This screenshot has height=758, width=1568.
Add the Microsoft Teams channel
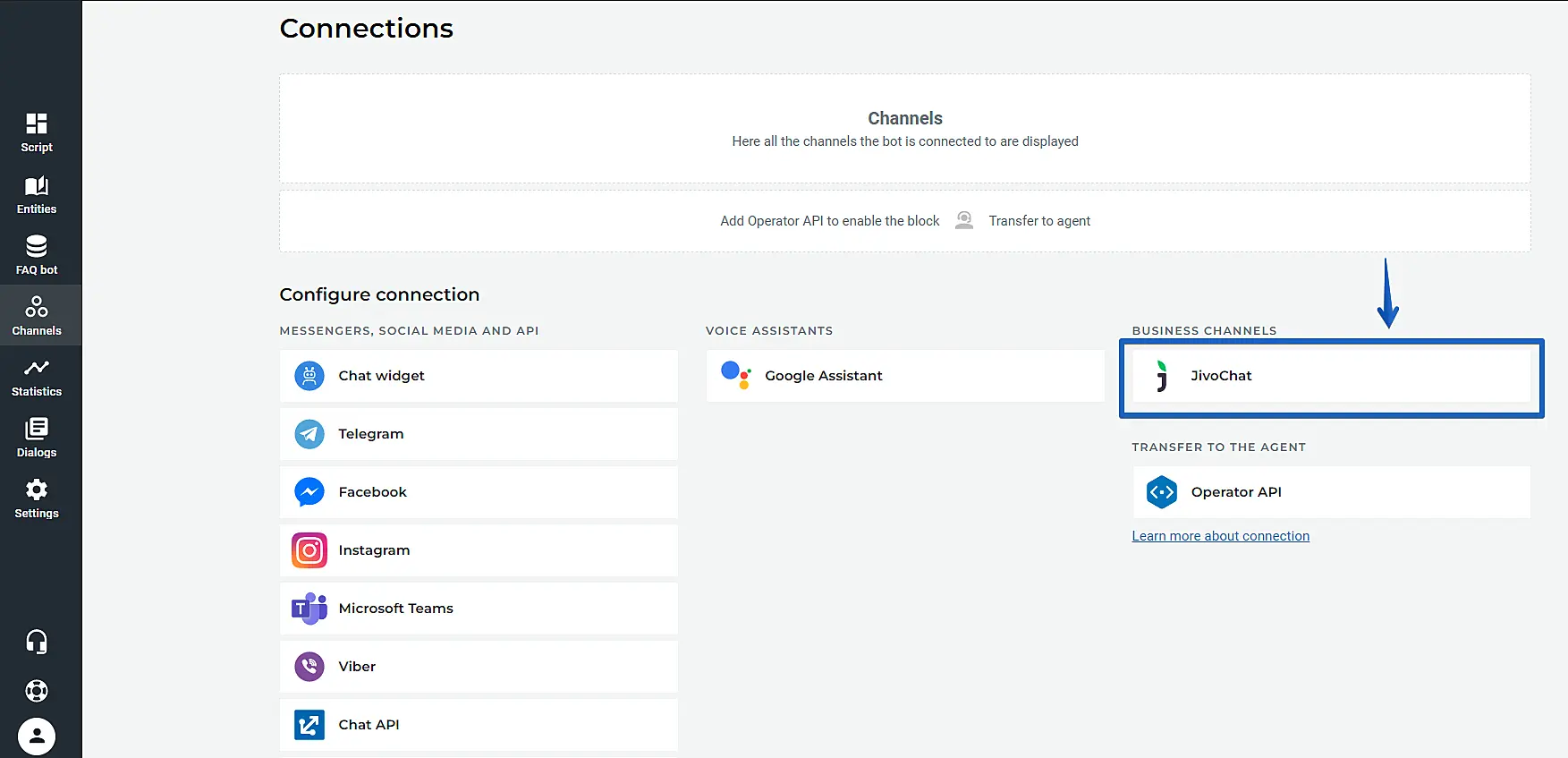479,609
